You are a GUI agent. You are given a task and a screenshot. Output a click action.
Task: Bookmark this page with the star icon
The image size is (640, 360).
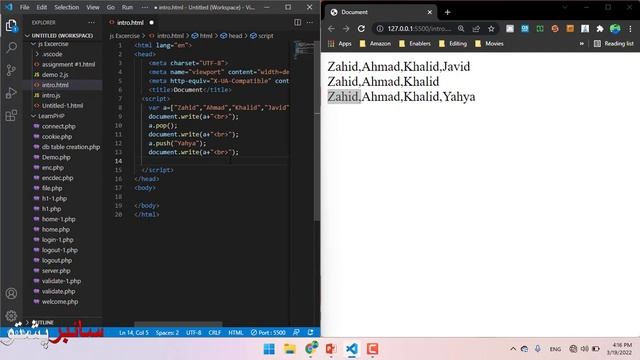[491, 29]
